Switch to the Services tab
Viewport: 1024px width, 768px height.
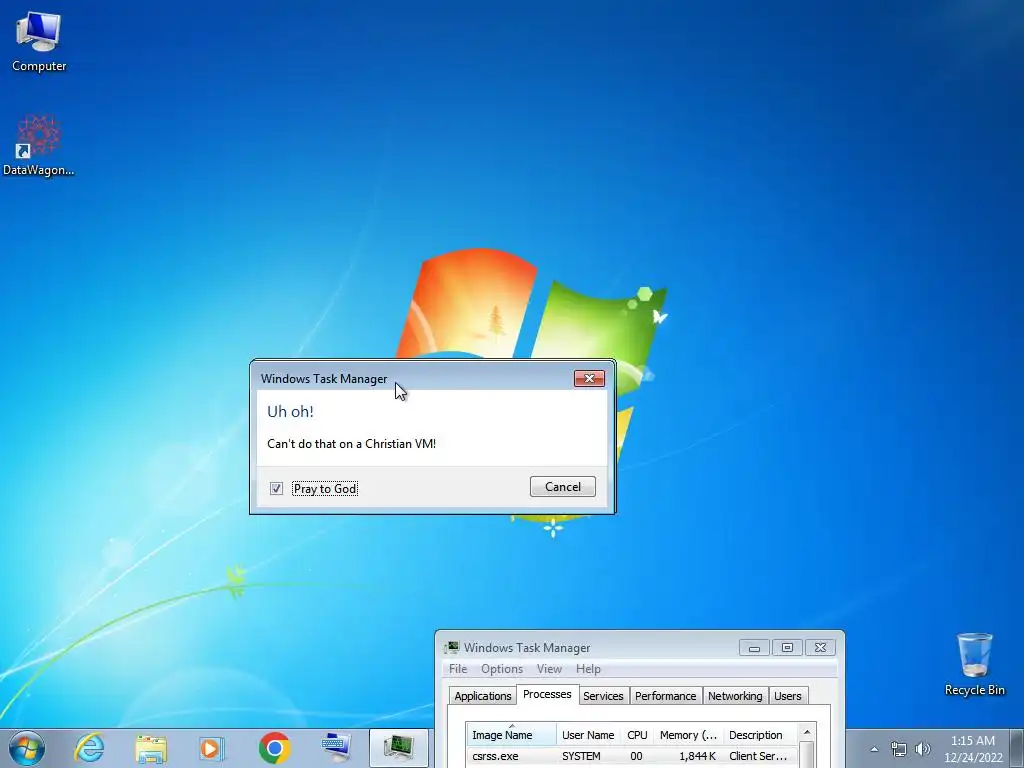point(603,696)
